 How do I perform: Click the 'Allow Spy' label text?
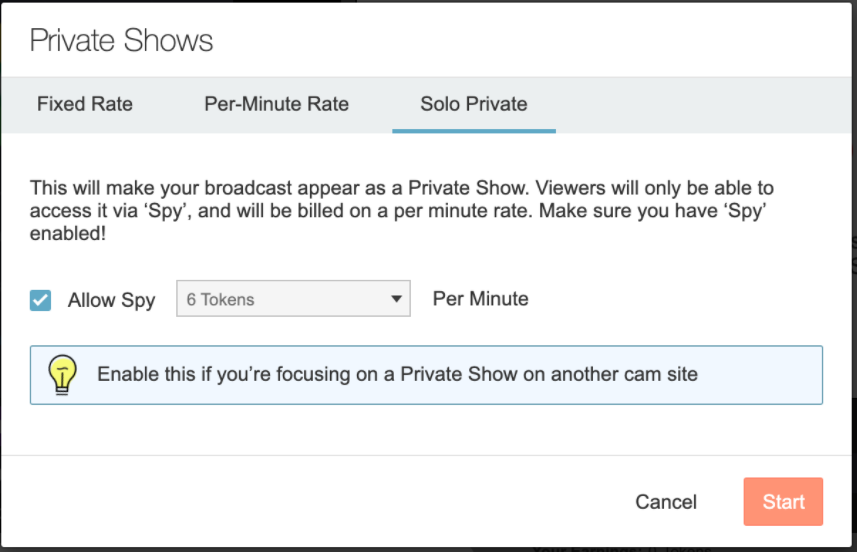click(111, 300)
